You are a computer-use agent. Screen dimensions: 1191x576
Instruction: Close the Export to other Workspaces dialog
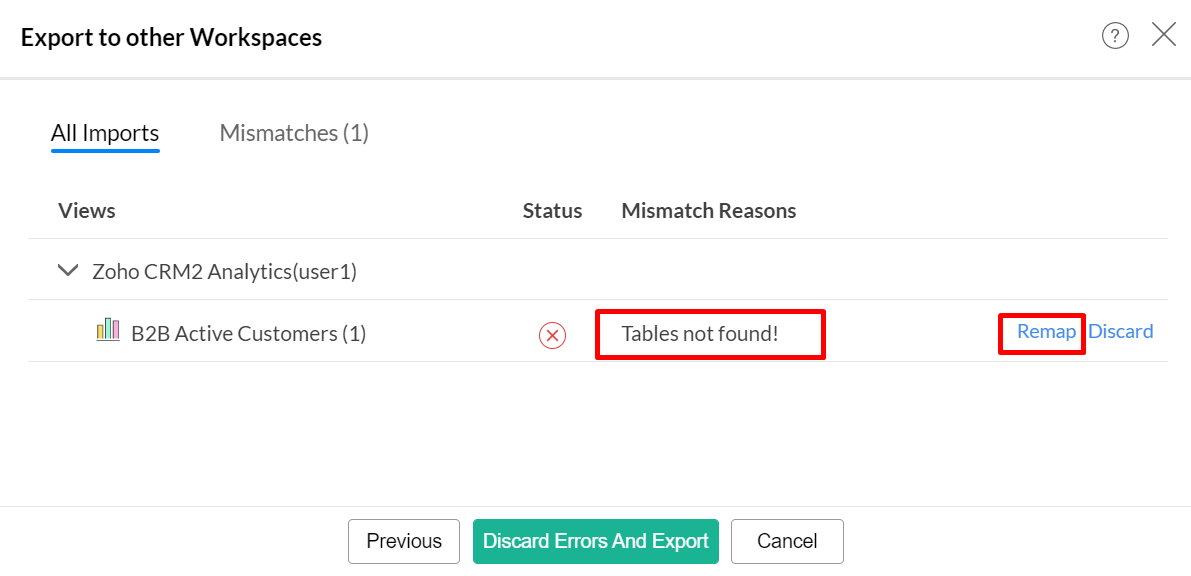pos(1164,35)
